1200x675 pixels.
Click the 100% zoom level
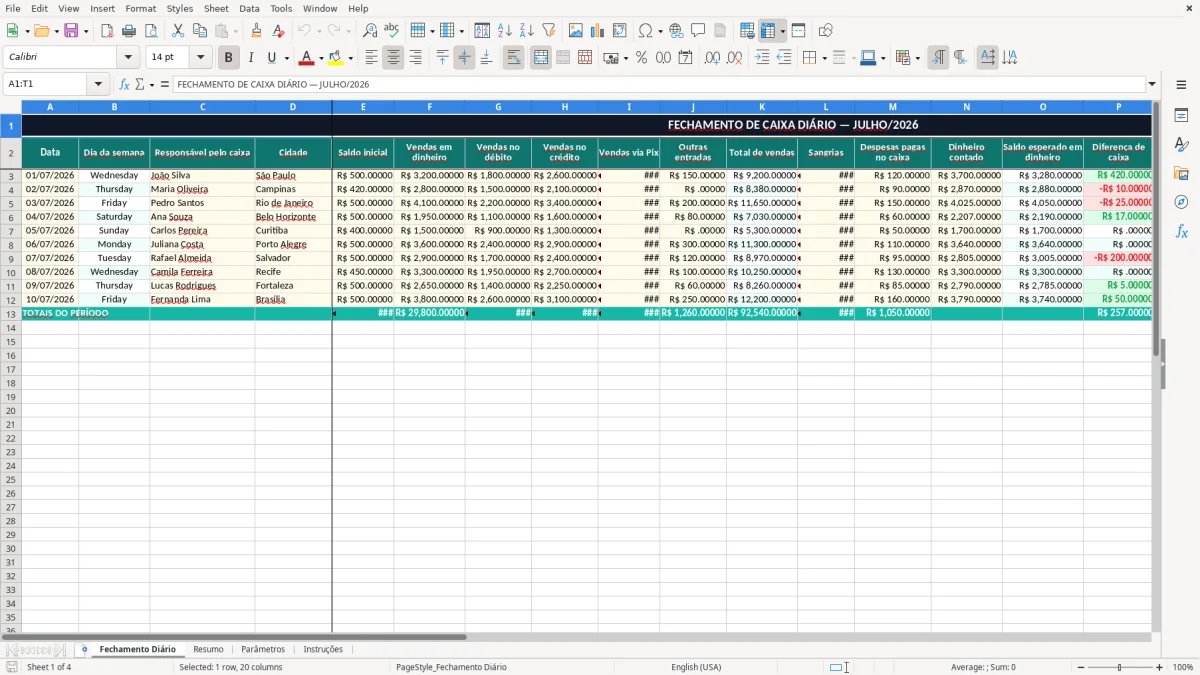pyautogui.click(x=1183, y=667)
